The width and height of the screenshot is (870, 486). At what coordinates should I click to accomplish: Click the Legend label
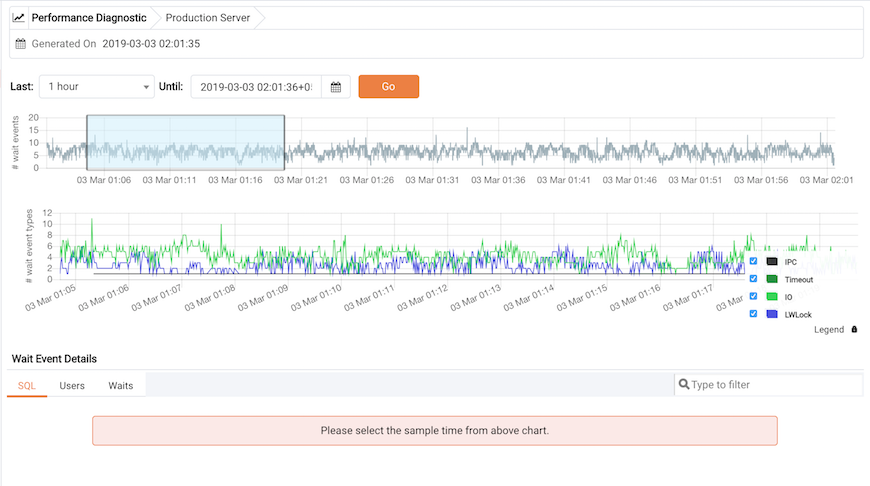(x=829, y=330)
